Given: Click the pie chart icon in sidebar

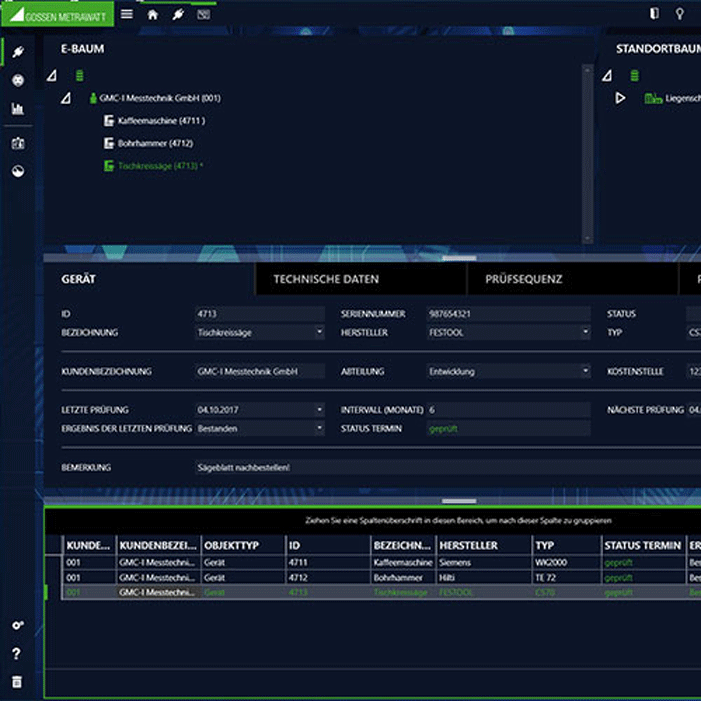Looking at the screenshot, I should pyautogui.click(x=17, y=171).
